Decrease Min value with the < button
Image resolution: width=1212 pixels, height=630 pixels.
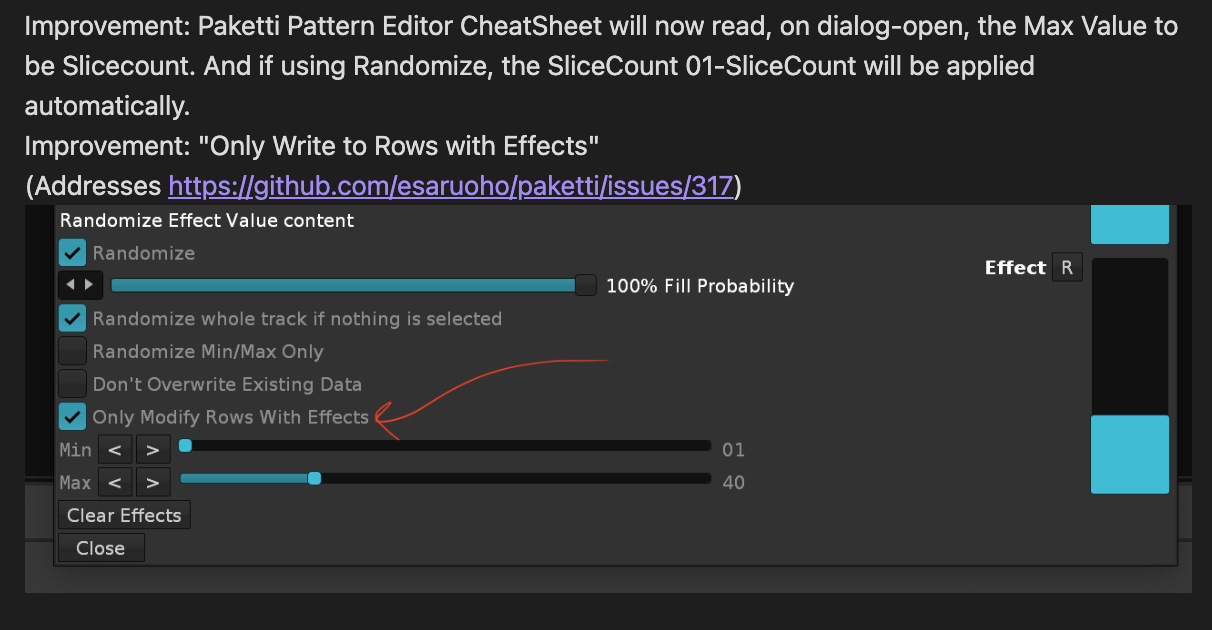point(114,450)
